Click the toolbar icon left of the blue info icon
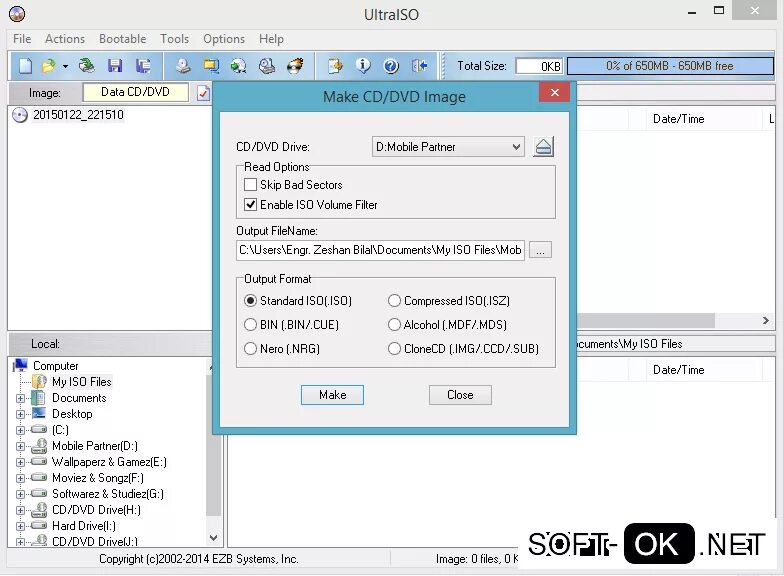This screenshot has width=784, height=576. coord(336,66)
